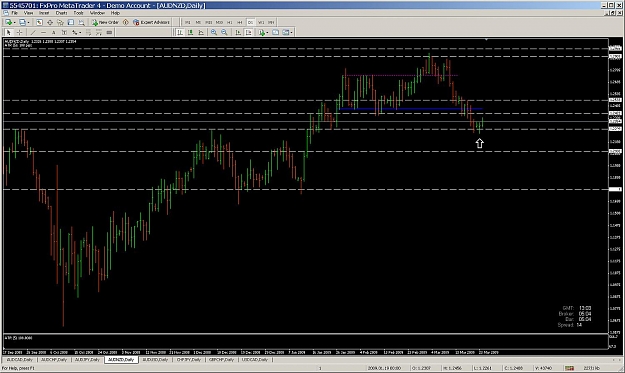The height and width of the screenshot is (373, 625).
Task: Toggle the Auto Scroll chart icon
Action: click(x=238, y=32)
